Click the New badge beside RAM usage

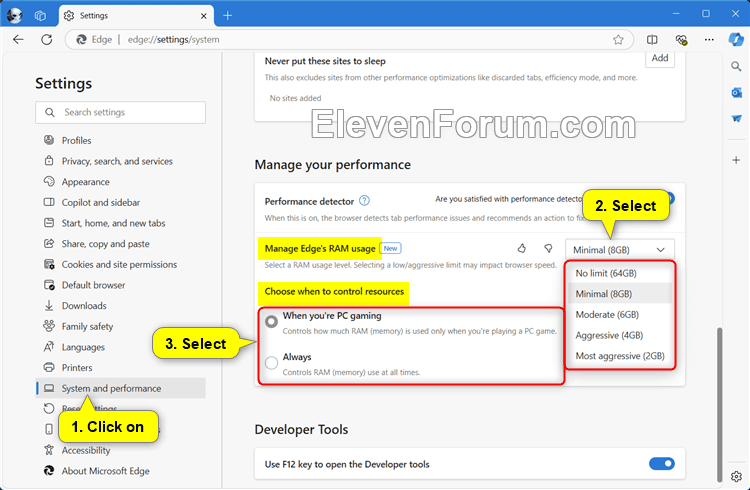pyautogui.click(x=390, y=248)
